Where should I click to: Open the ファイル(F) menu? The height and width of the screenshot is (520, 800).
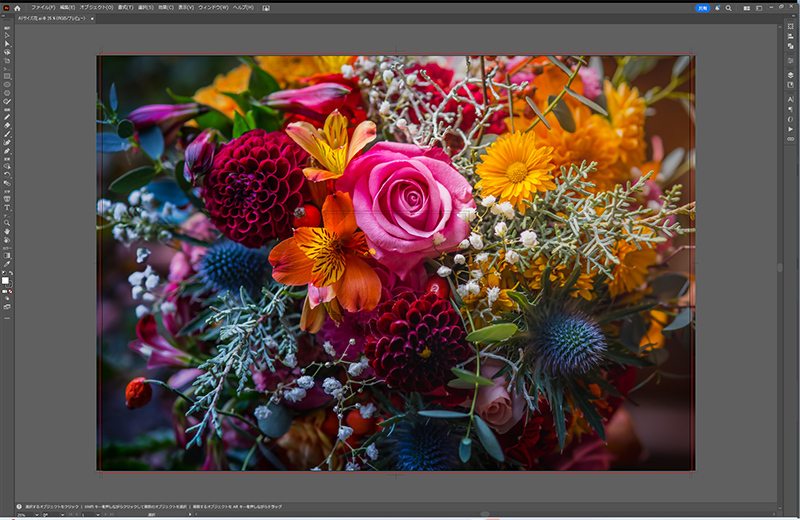[x=43, y=8]
